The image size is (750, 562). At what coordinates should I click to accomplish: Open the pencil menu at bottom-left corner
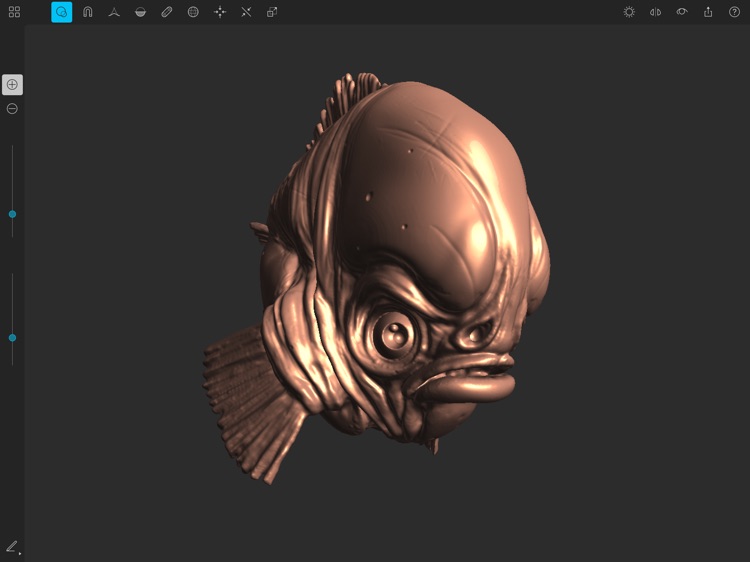tap(12, 547)
